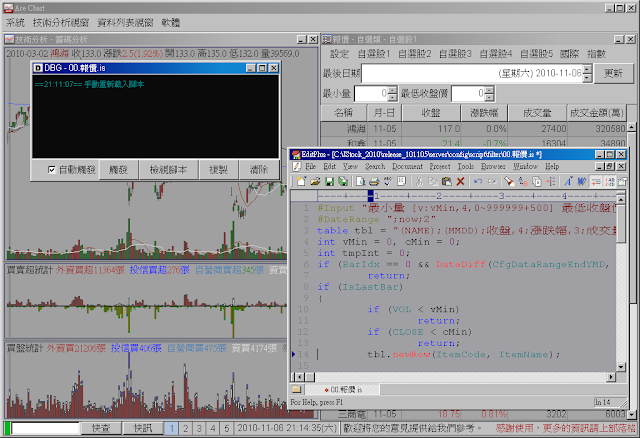
Task: Click quick search input field at bottom
Action: pos(45,428)
